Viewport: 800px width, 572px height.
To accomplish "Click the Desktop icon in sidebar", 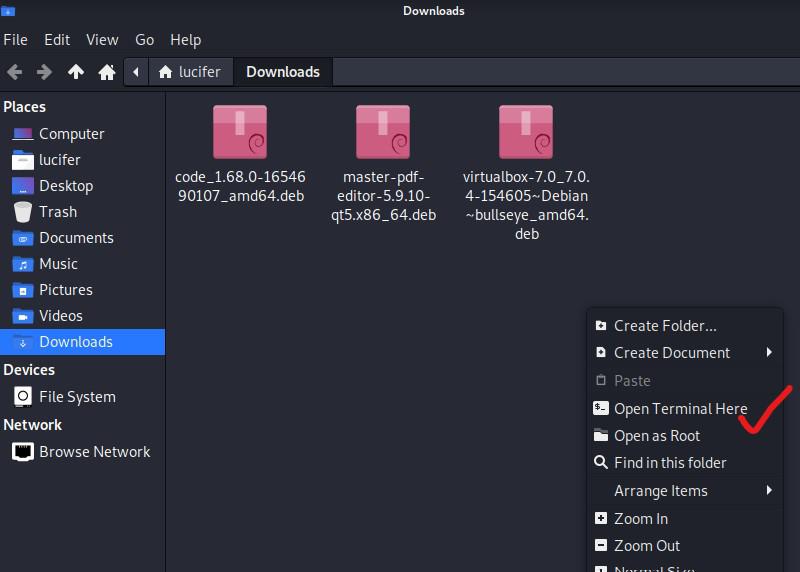I will tap(22, 186).
